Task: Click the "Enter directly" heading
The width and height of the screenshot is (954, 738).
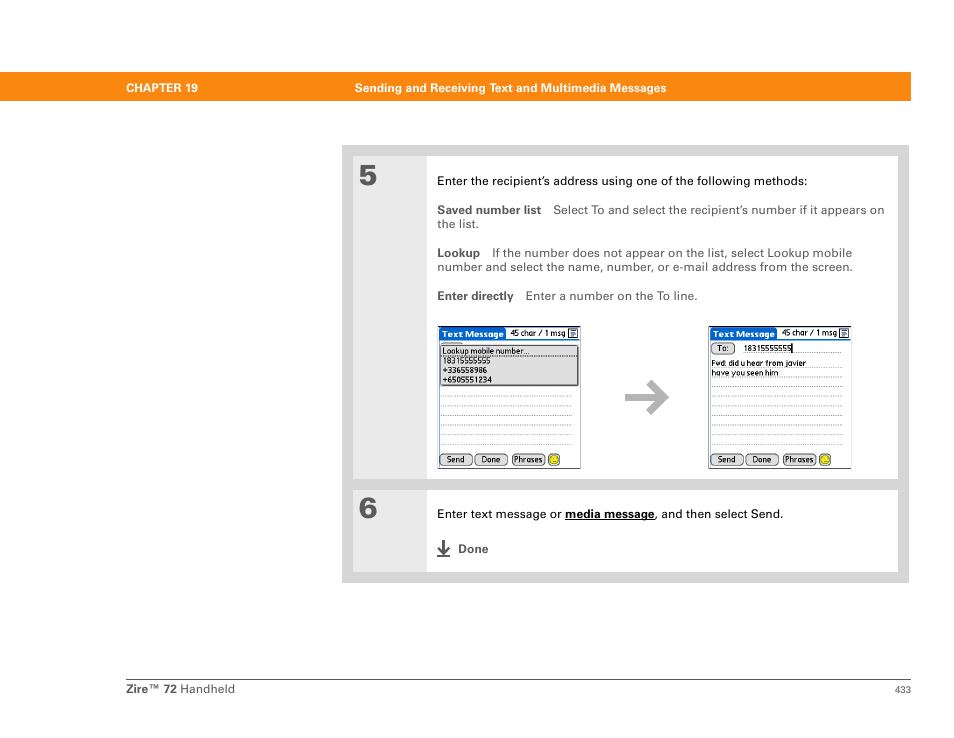Action: 475,296
